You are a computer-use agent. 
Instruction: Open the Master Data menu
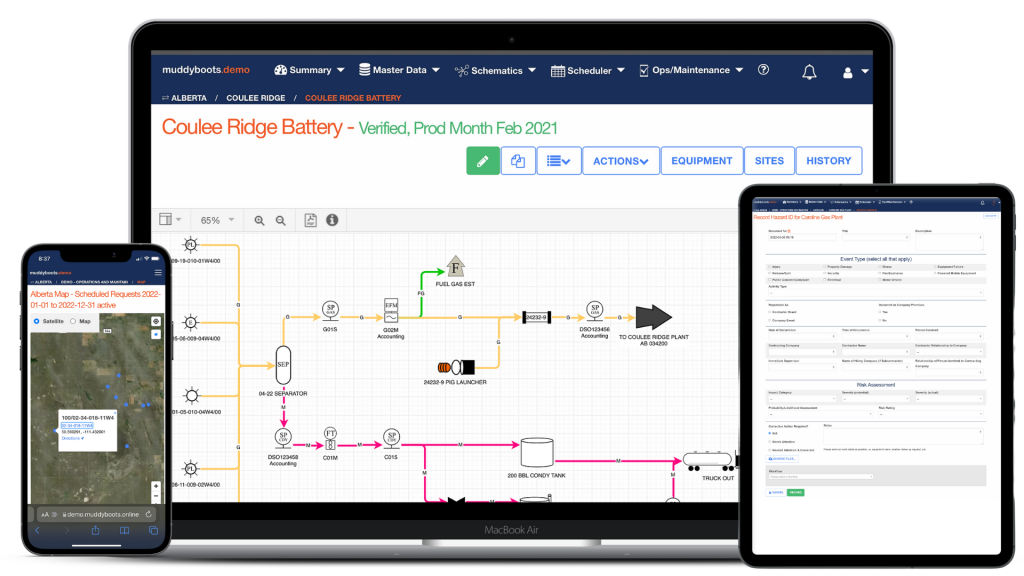click(399, 70)
